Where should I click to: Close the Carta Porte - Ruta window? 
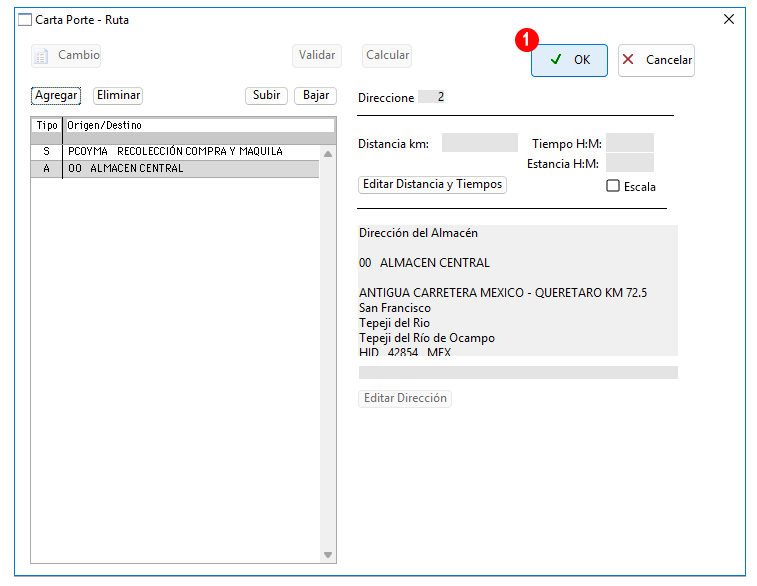pyautogui.click(x=729, y=19)
